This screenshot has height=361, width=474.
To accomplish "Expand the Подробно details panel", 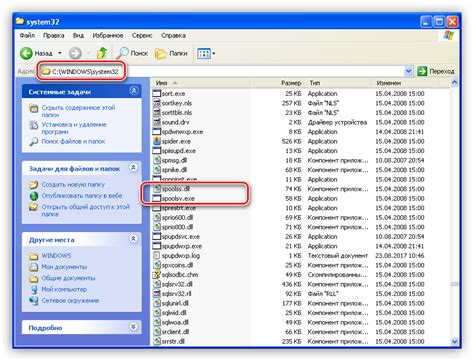I will (133, 327).
